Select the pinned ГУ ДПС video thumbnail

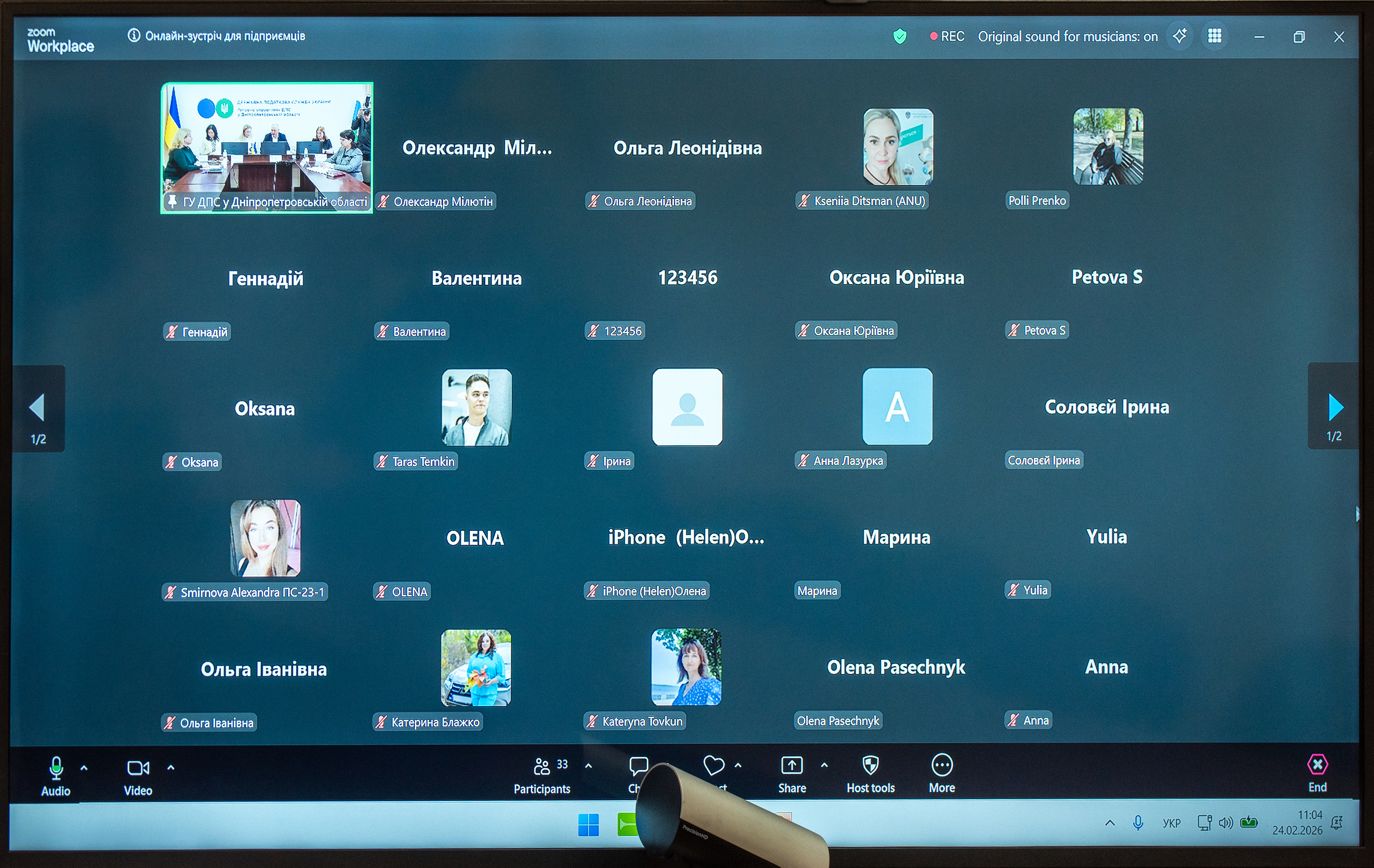267,147
